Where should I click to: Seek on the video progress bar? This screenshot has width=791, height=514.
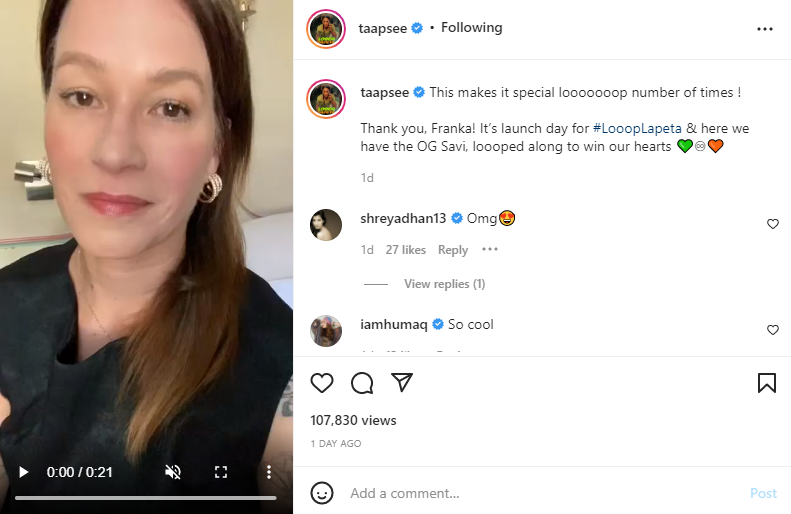pyautogui.click(x=146, y=497)
